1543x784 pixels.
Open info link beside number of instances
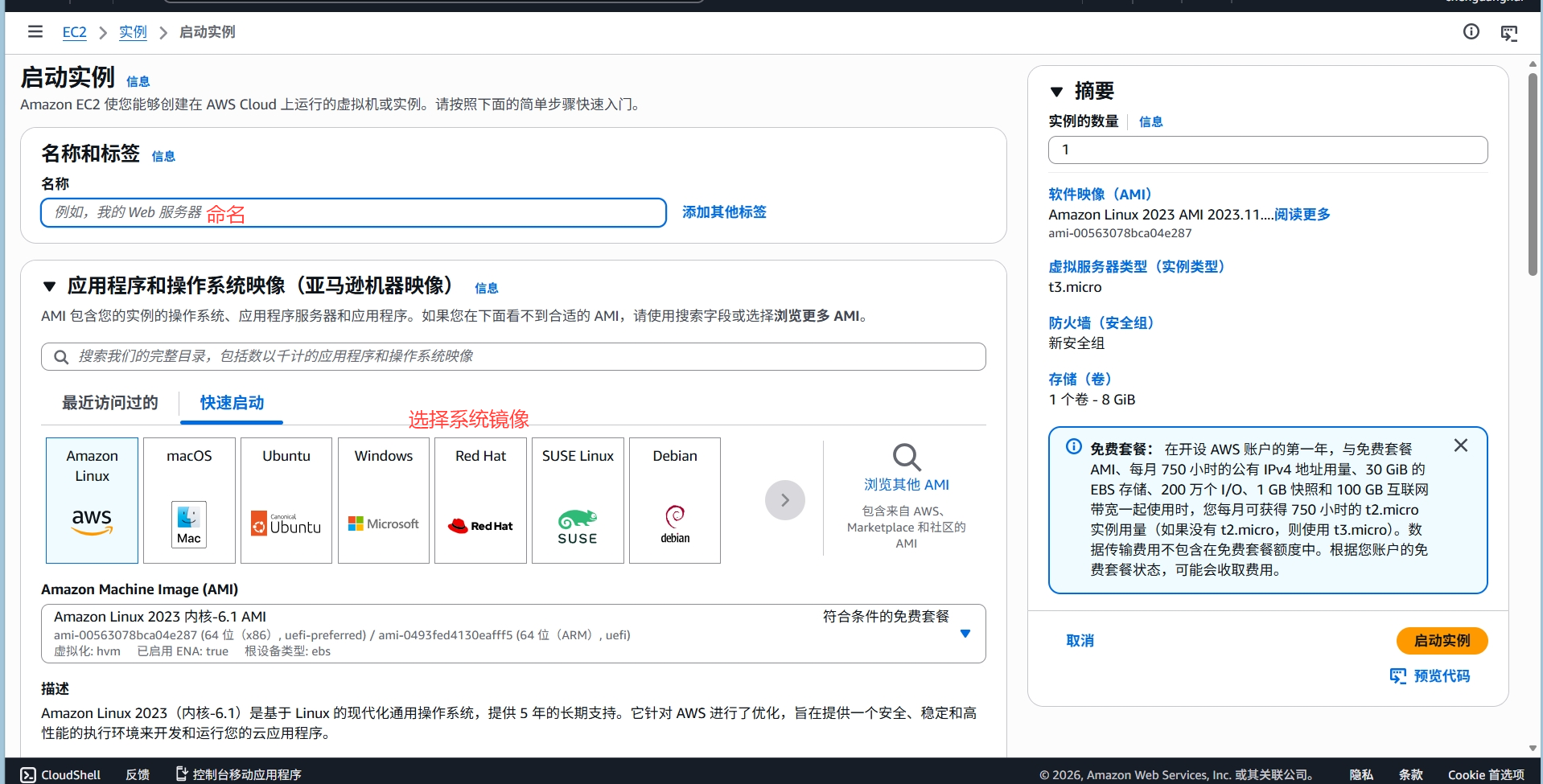click(x=1150, y=122)
